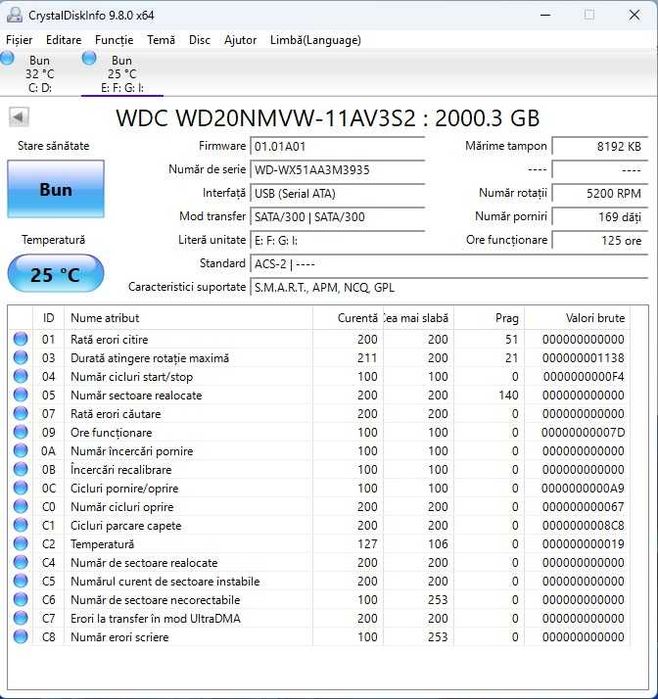Click the Curentă column header
The image size is (658, 699).
(x=348, y=318)
